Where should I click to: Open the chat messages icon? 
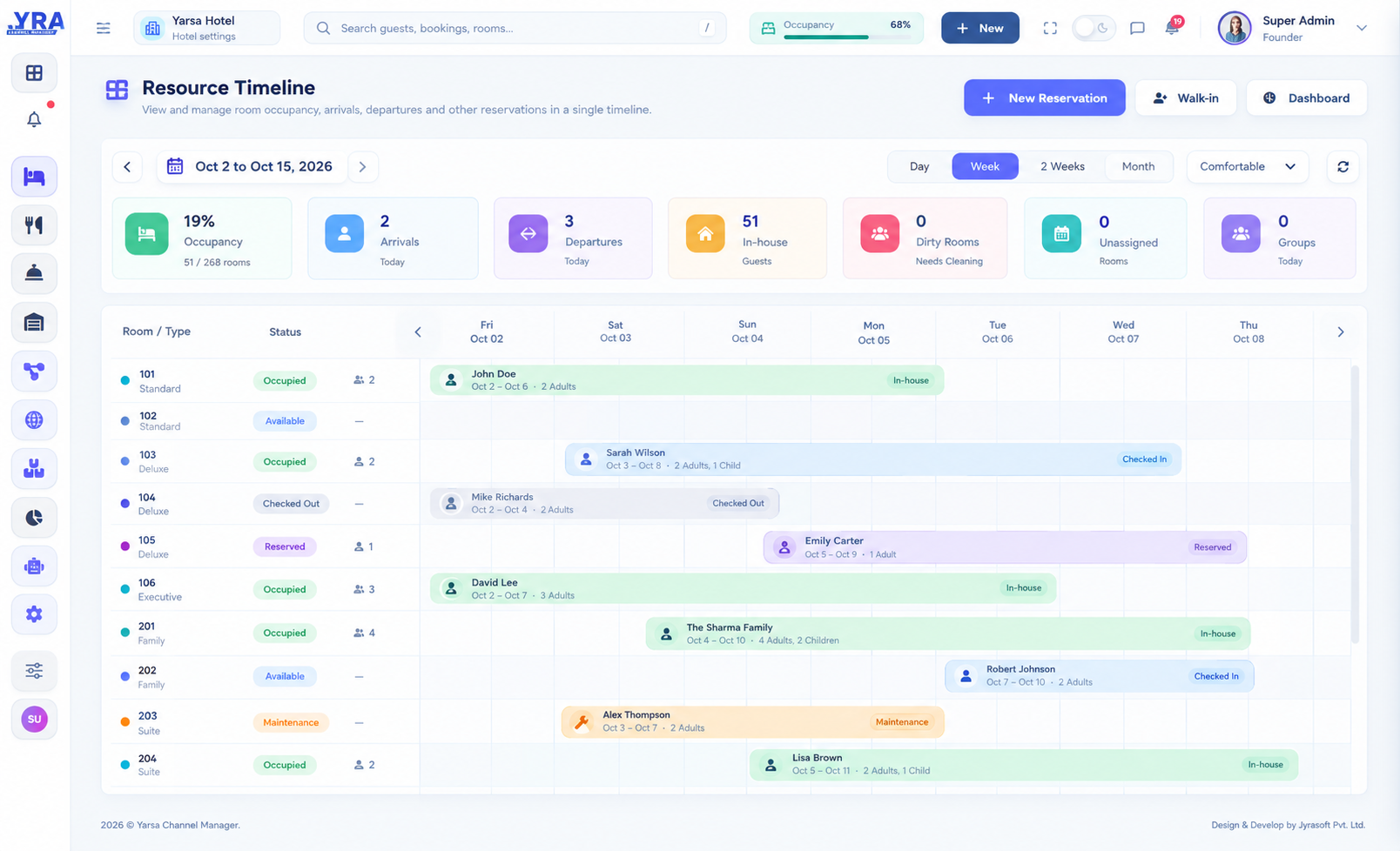click(1137, 28)
